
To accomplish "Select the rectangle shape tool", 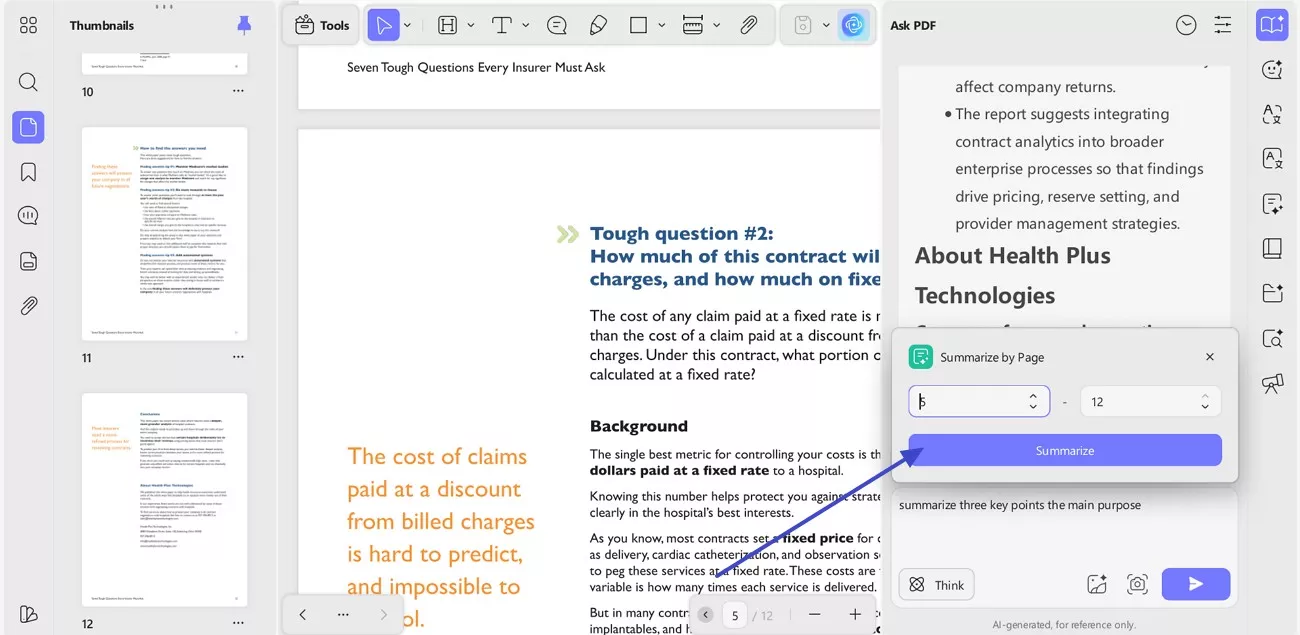I will (637, 24).
